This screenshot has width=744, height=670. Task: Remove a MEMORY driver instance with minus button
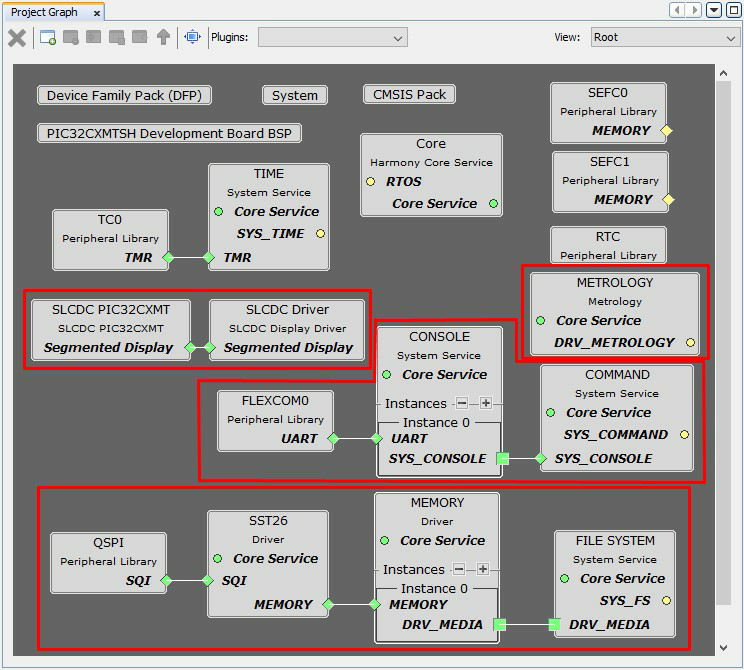[459, 569]
